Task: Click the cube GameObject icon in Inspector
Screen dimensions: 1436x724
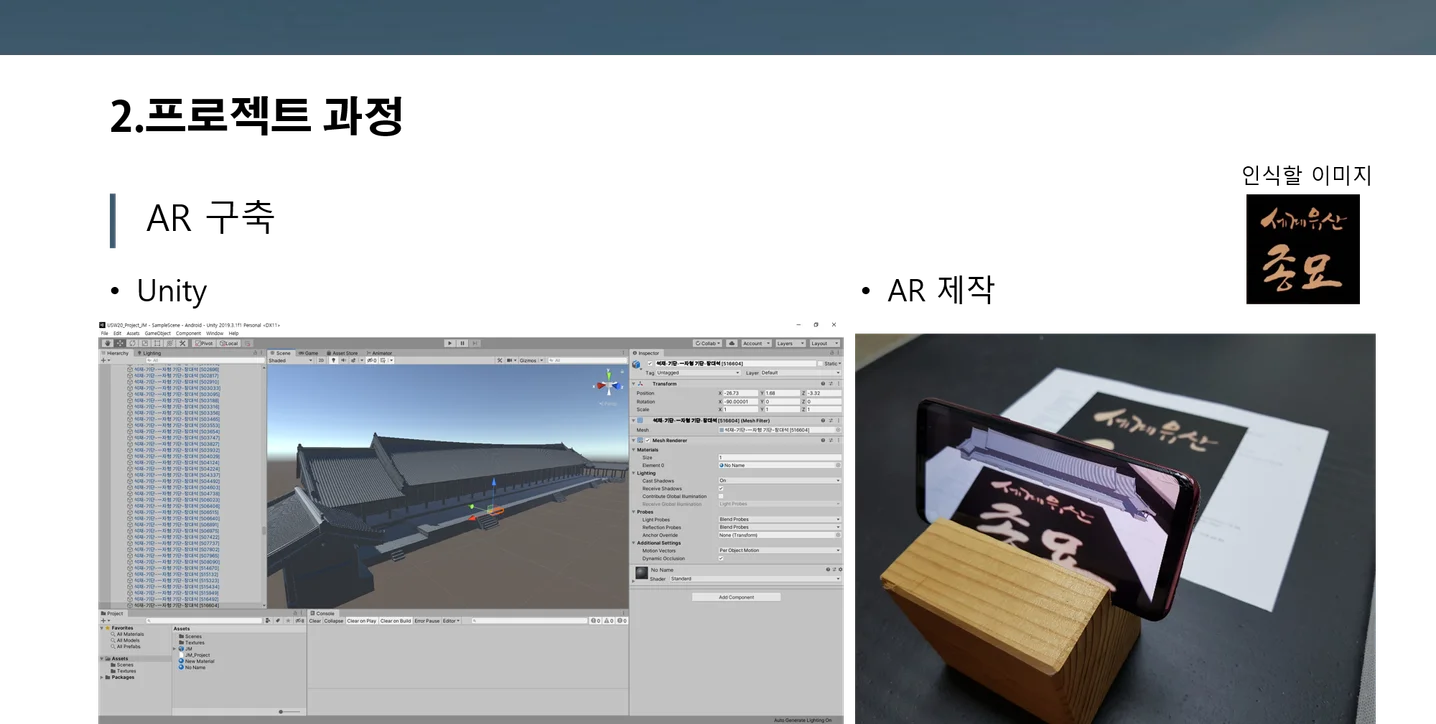Action: (637, 365)
